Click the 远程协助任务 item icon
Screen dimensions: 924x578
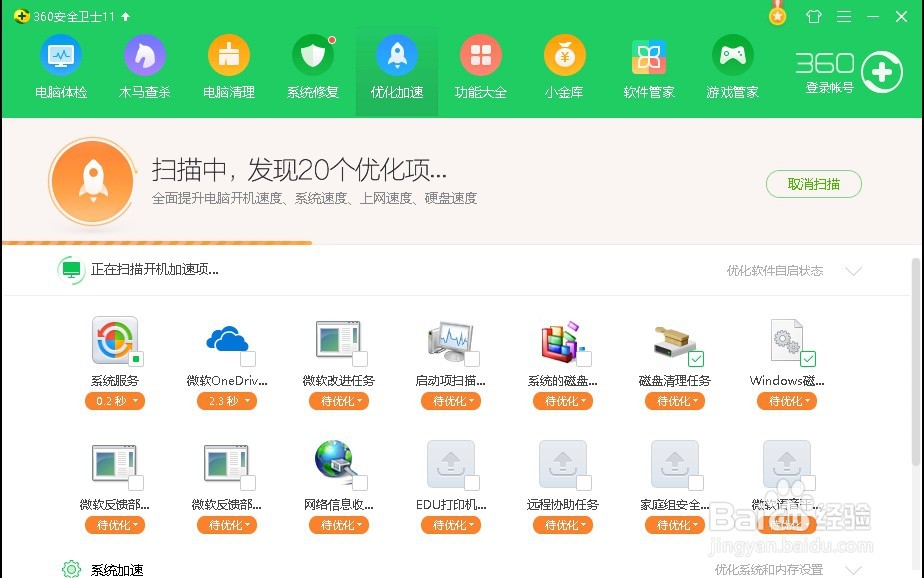pyautogui.click(x=563, y=464)
